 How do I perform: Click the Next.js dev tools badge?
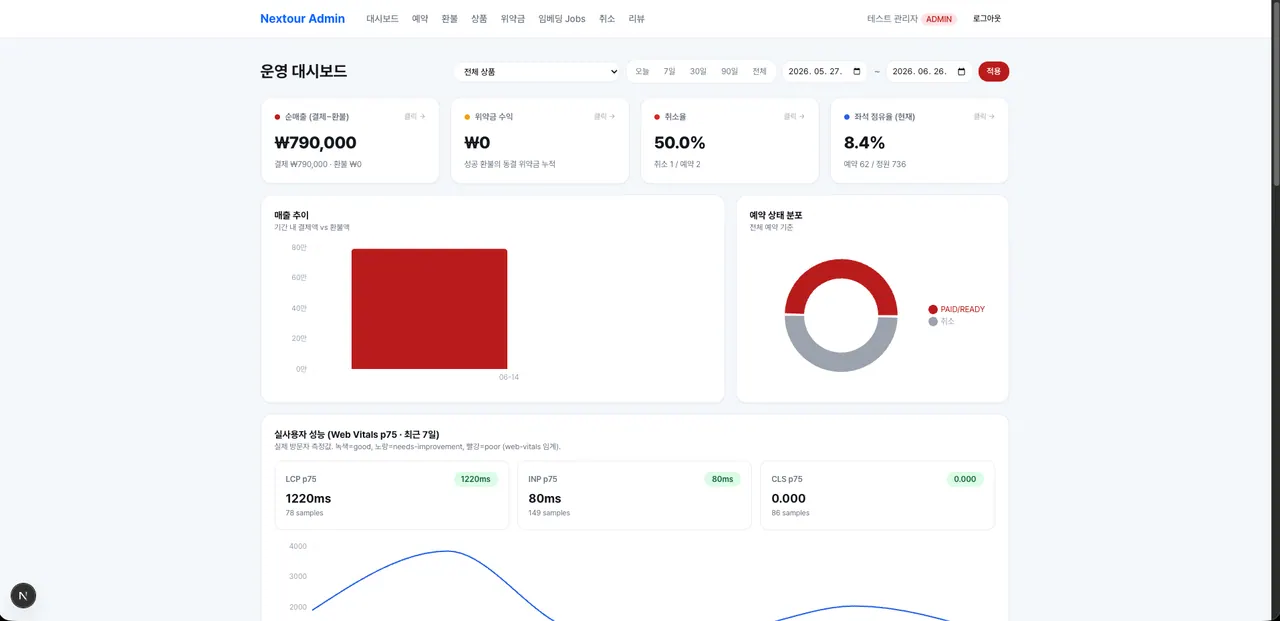[x=23, y=596]
